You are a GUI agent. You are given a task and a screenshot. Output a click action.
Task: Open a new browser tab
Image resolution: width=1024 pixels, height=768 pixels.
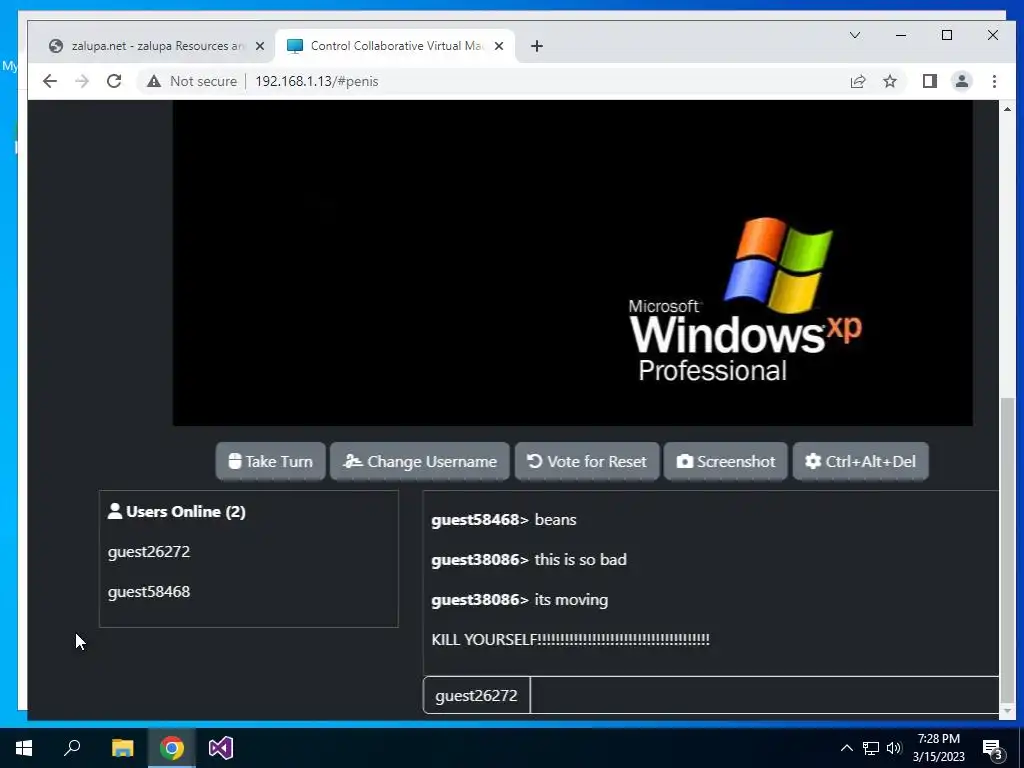tap(537, 46)
